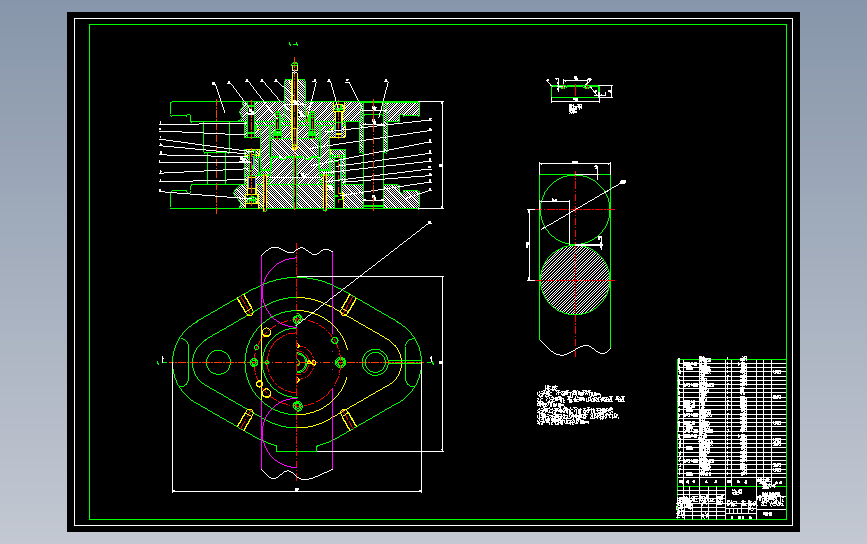Select the hatched circle in strip layout
The height and width of the screenshot is (544, 867).
[575, 280]
